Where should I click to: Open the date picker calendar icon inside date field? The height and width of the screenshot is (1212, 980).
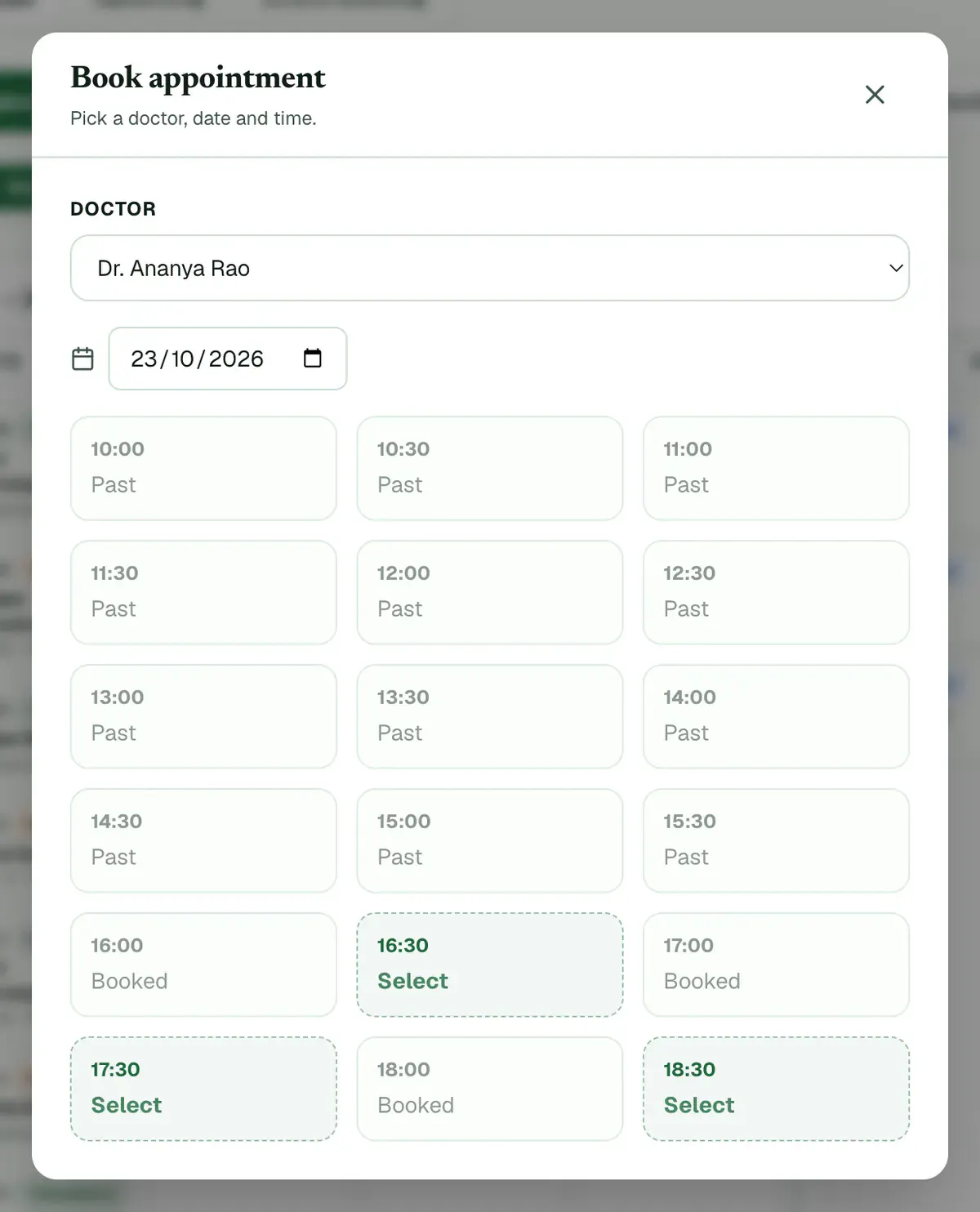[x=313, y=359]
